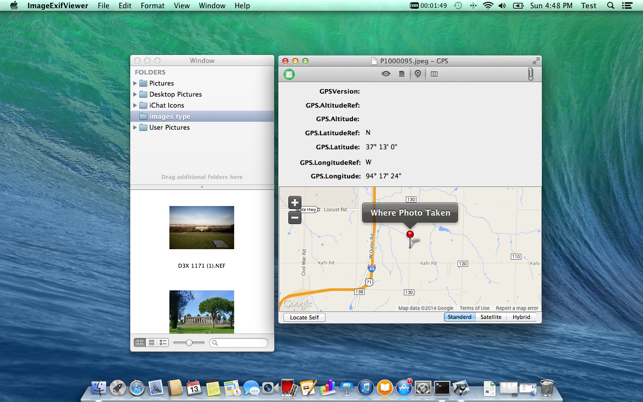
Task: Open Calendar from the Dock
Action: click(194, 387)
